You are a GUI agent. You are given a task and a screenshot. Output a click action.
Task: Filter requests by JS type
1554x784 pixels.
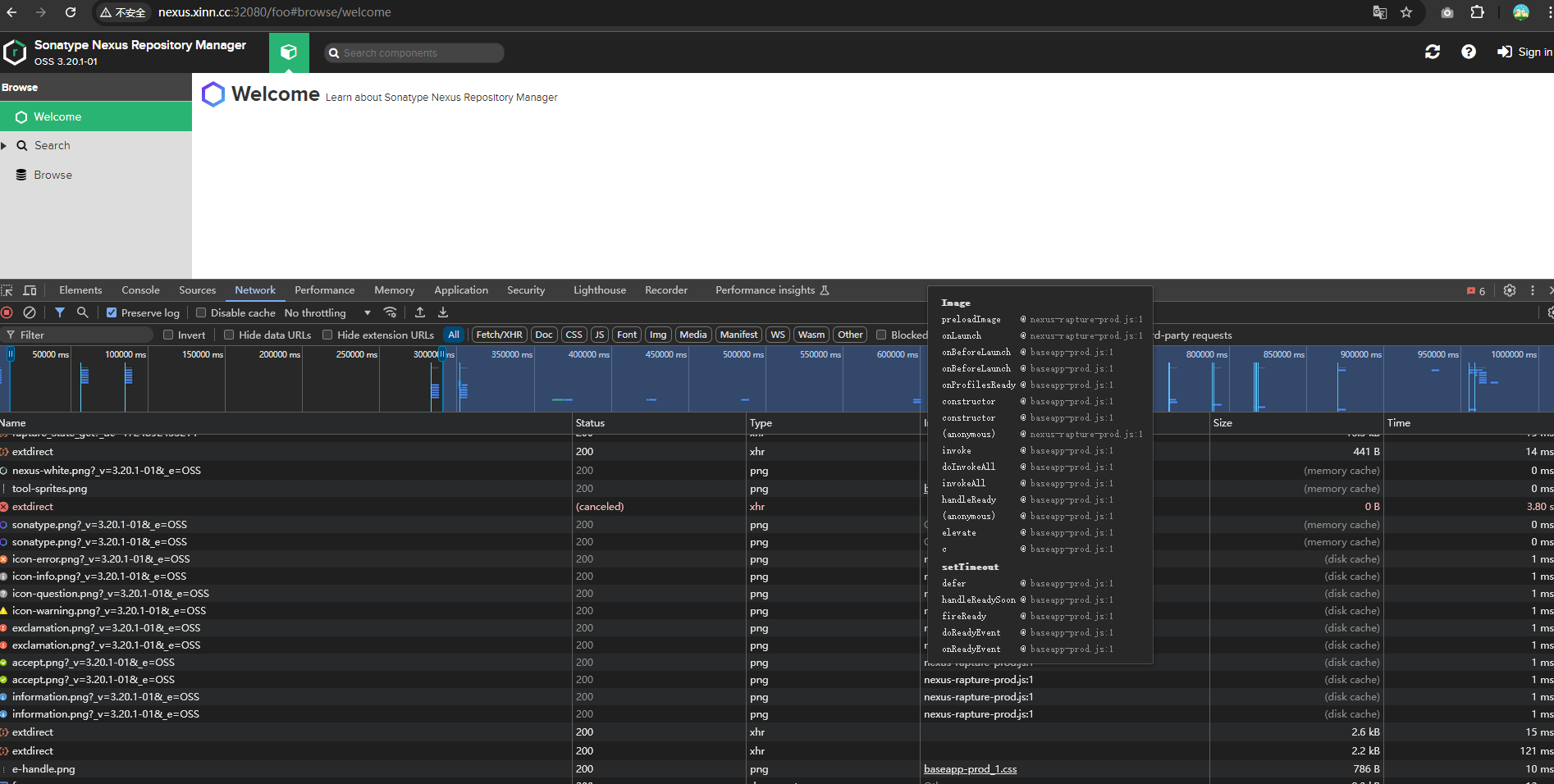(600, 335)
